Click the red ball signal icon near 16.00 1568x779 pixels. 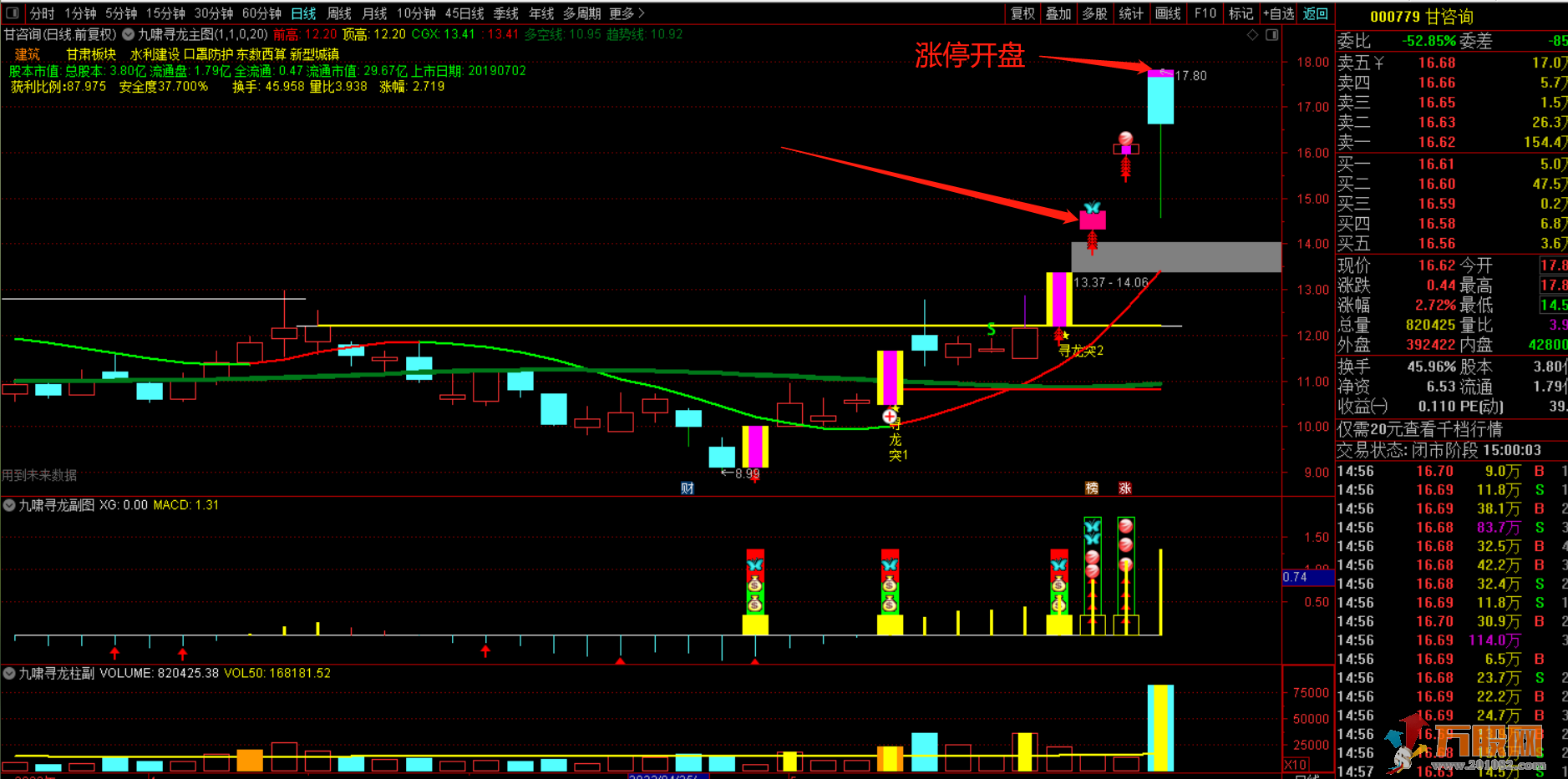[x=1125, y=139]
